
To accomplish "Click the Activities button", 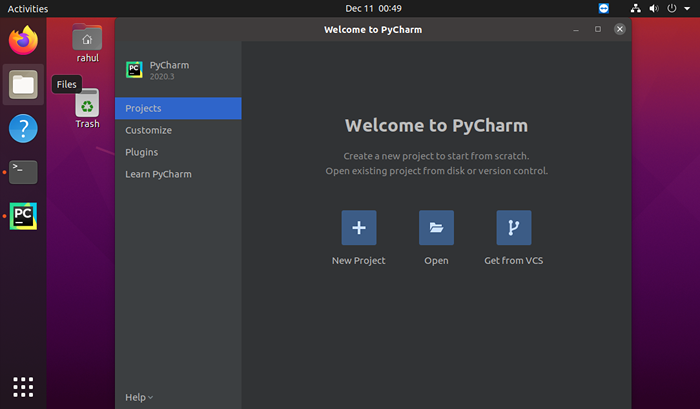I will 28,8.
